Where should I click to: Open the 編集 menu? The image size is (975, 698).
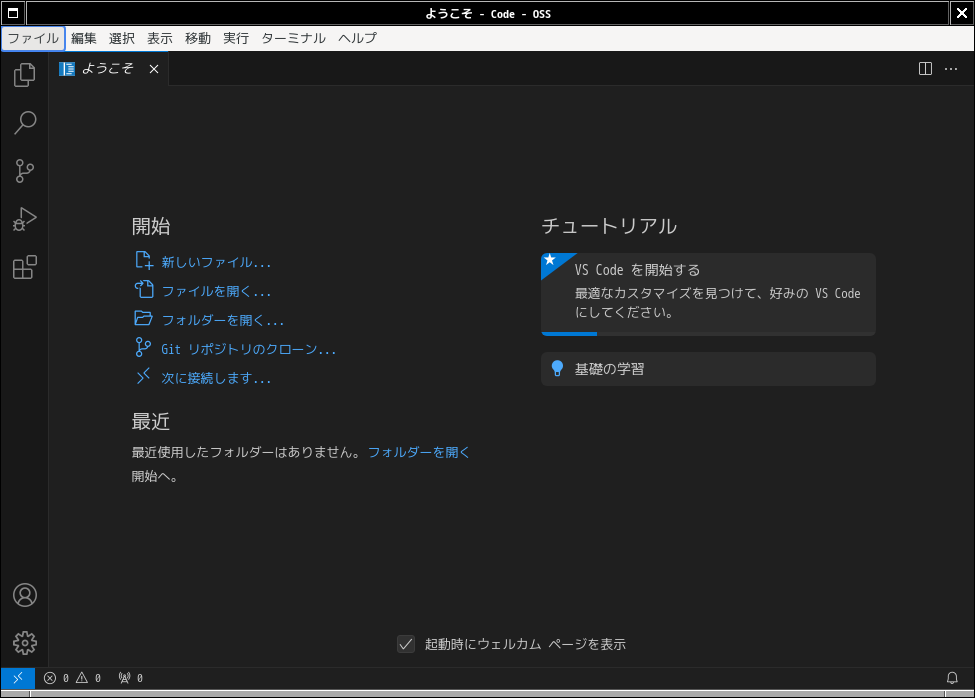click(83, 38)
